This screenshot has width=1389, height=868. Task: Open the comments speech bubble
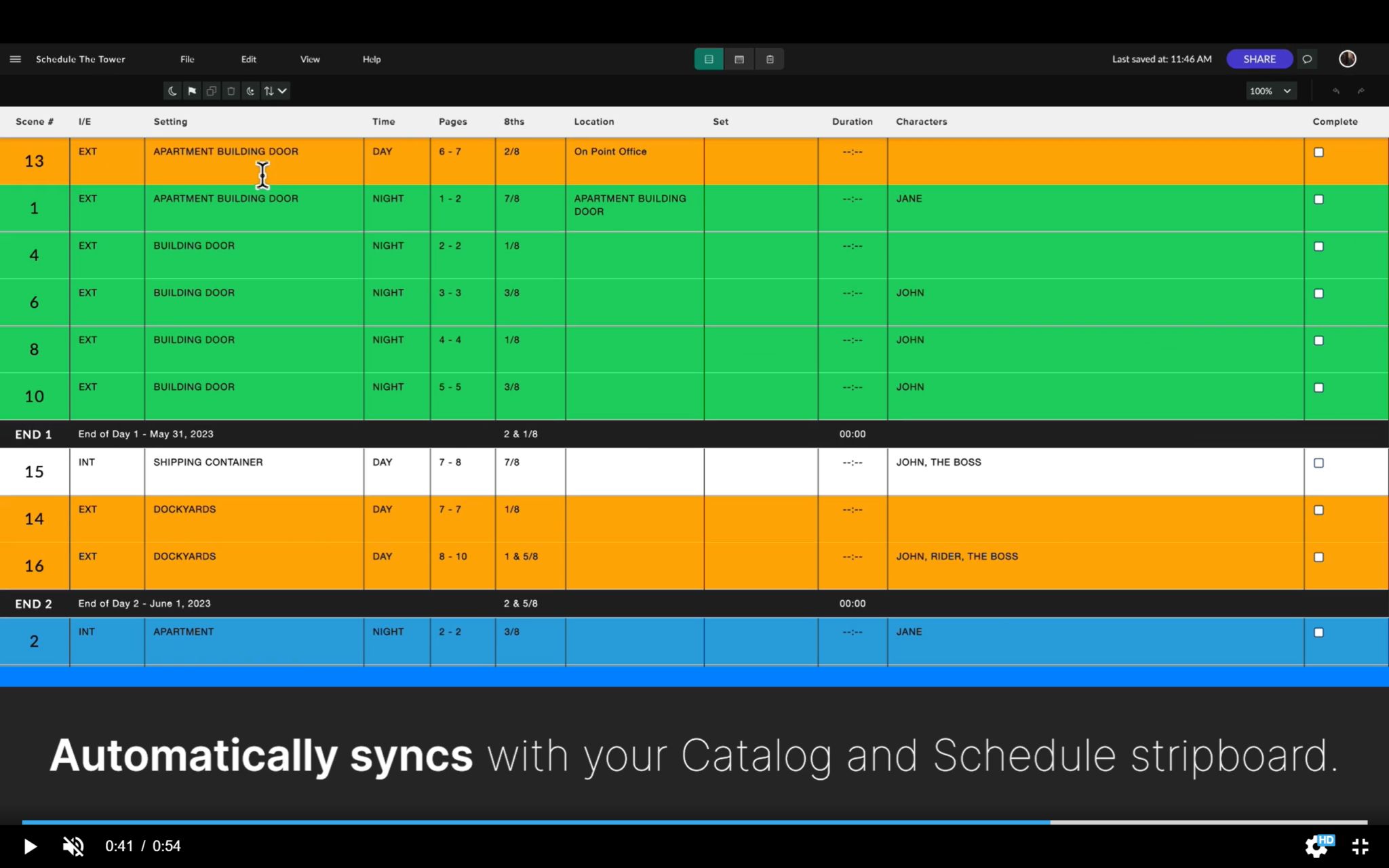point(1308,59)
